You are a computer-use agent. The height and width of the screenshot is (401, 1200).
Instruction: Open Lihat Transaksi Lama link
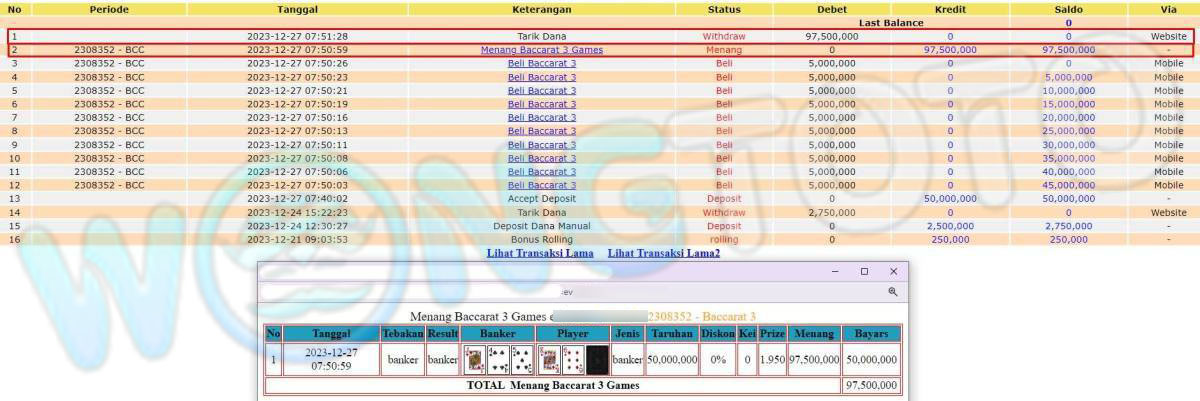click(540, 253)
